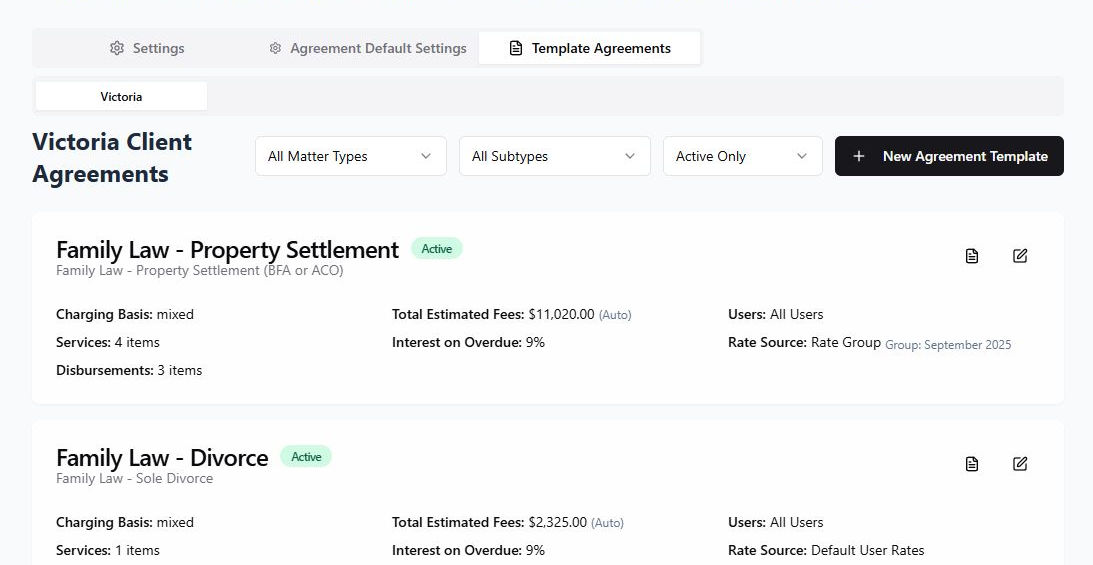Click the Active badge on Family Law Divorce
This screenshot has height=565, width=1093.
pos(306,457)
